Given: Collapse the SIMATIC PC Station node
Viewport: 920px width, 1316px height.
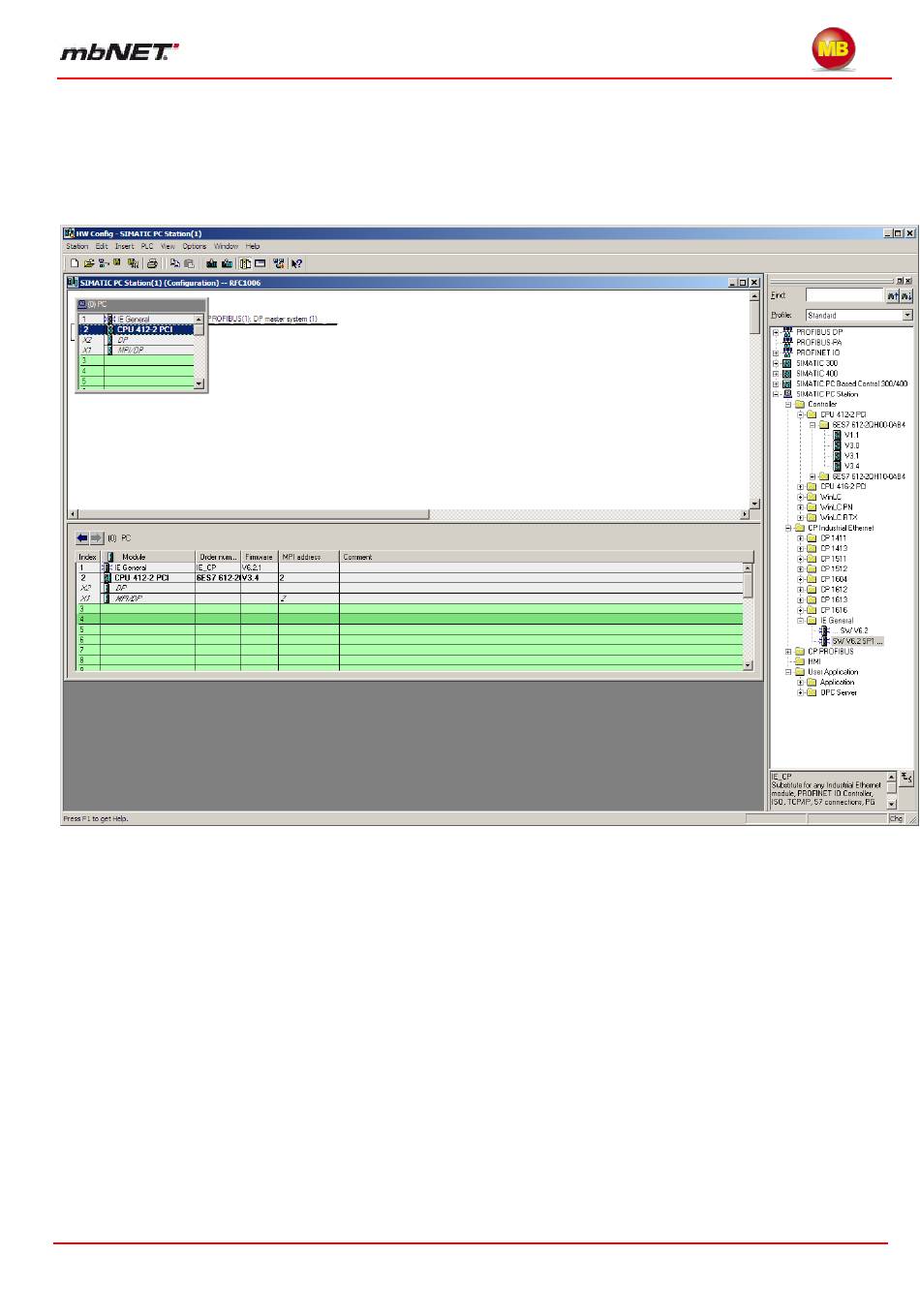Looking at the screenshot, I should tap(776, 394).
